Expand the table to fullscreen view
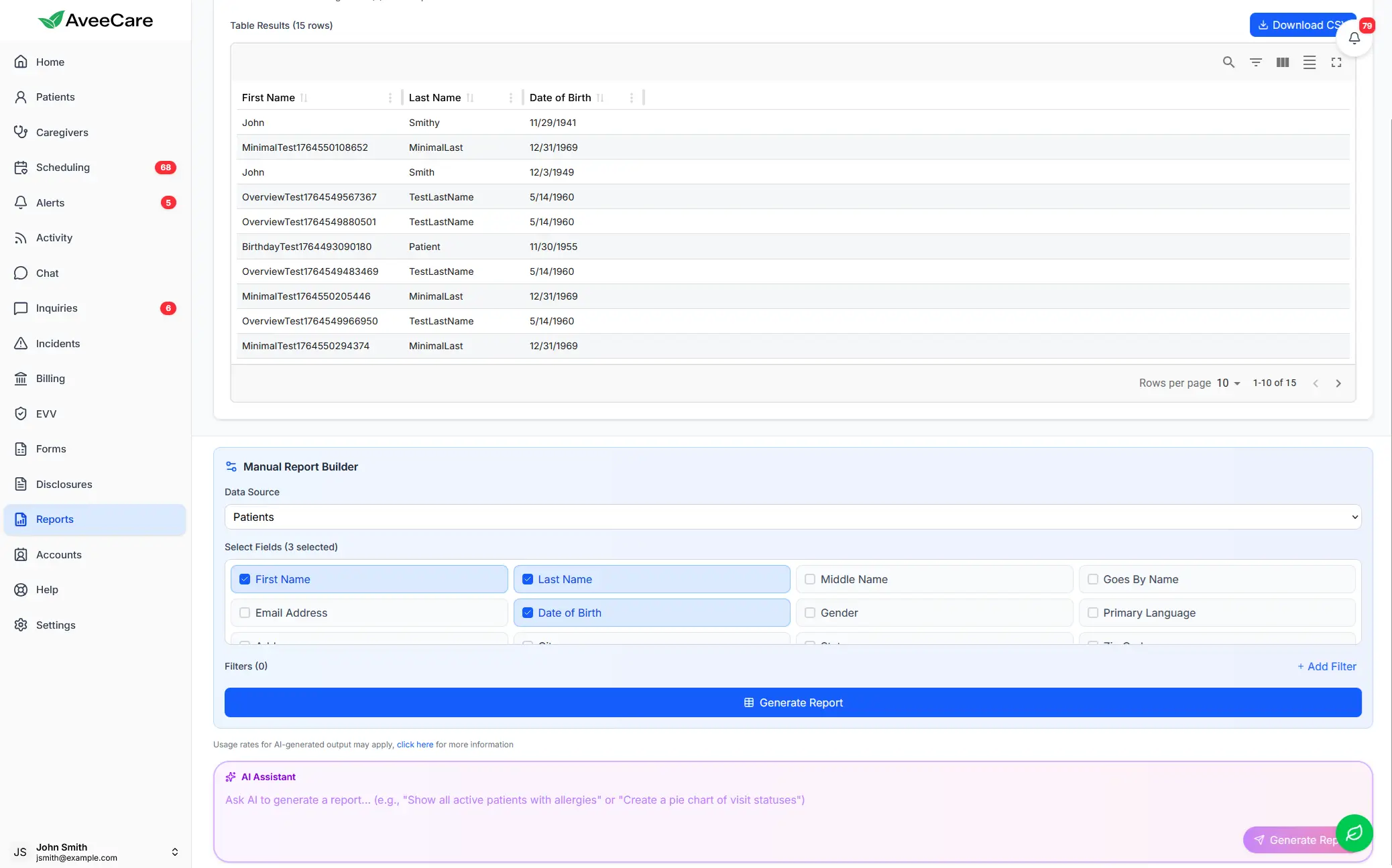Viewport: 1392px width, 868px height. pos(1336,62)
